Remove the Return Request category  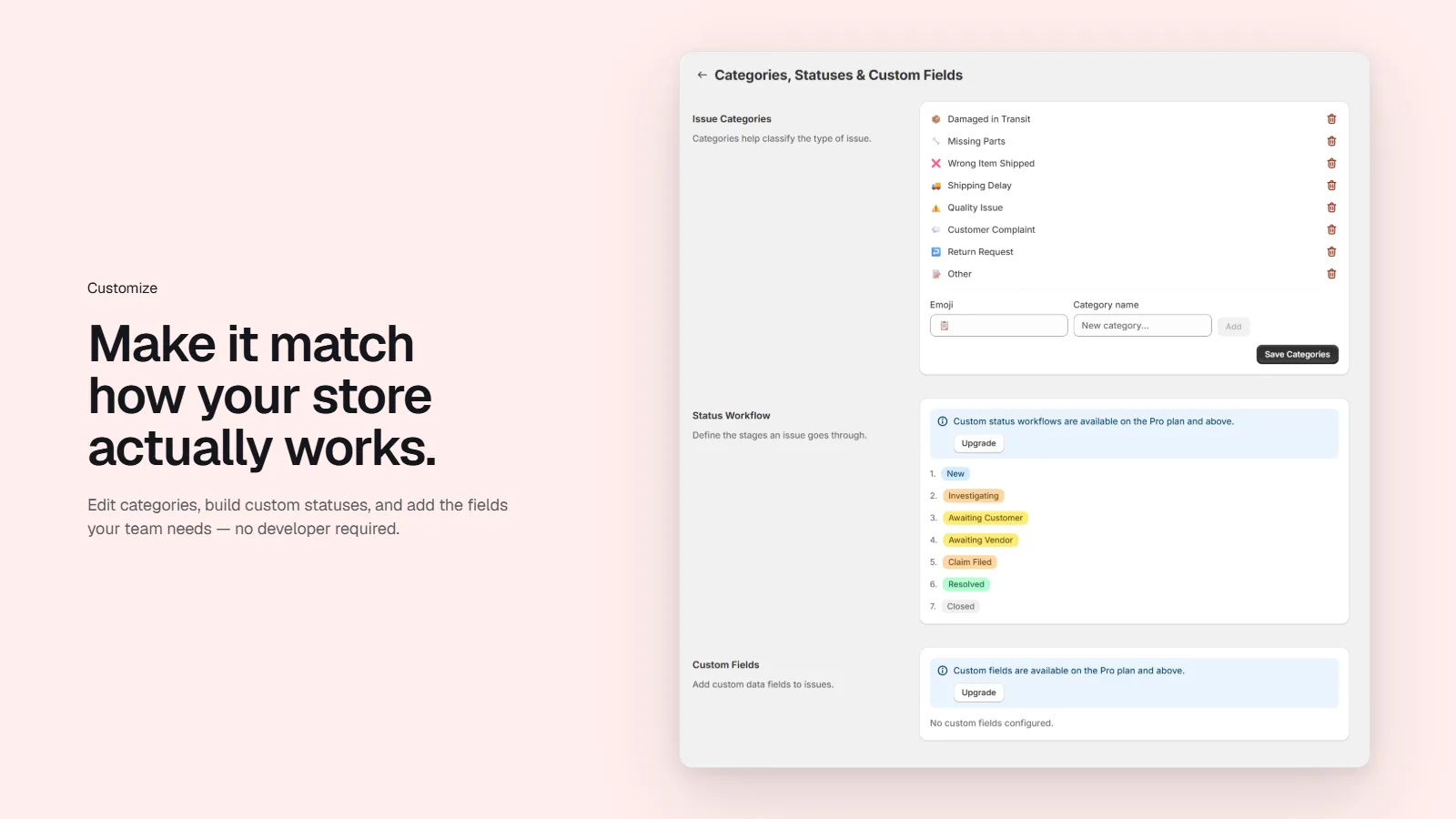point(1331,252)
